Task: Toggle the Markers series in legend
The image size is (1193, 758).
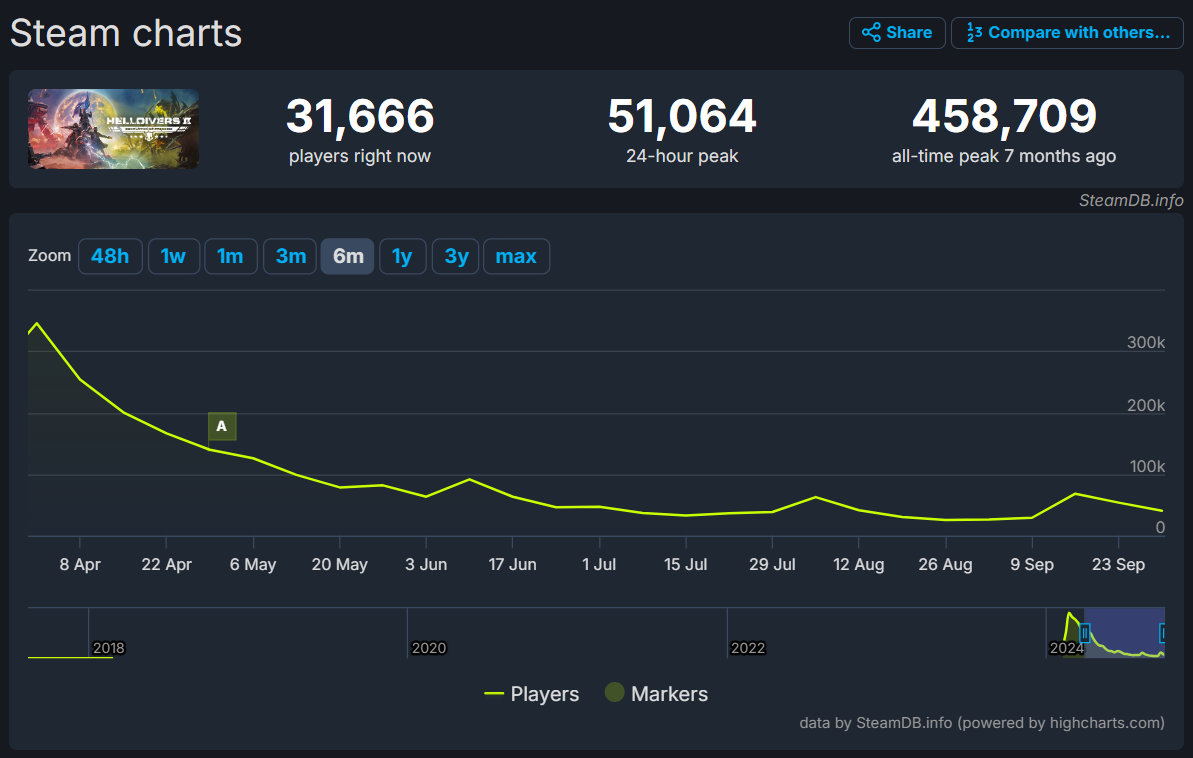Action: (656, 694)
